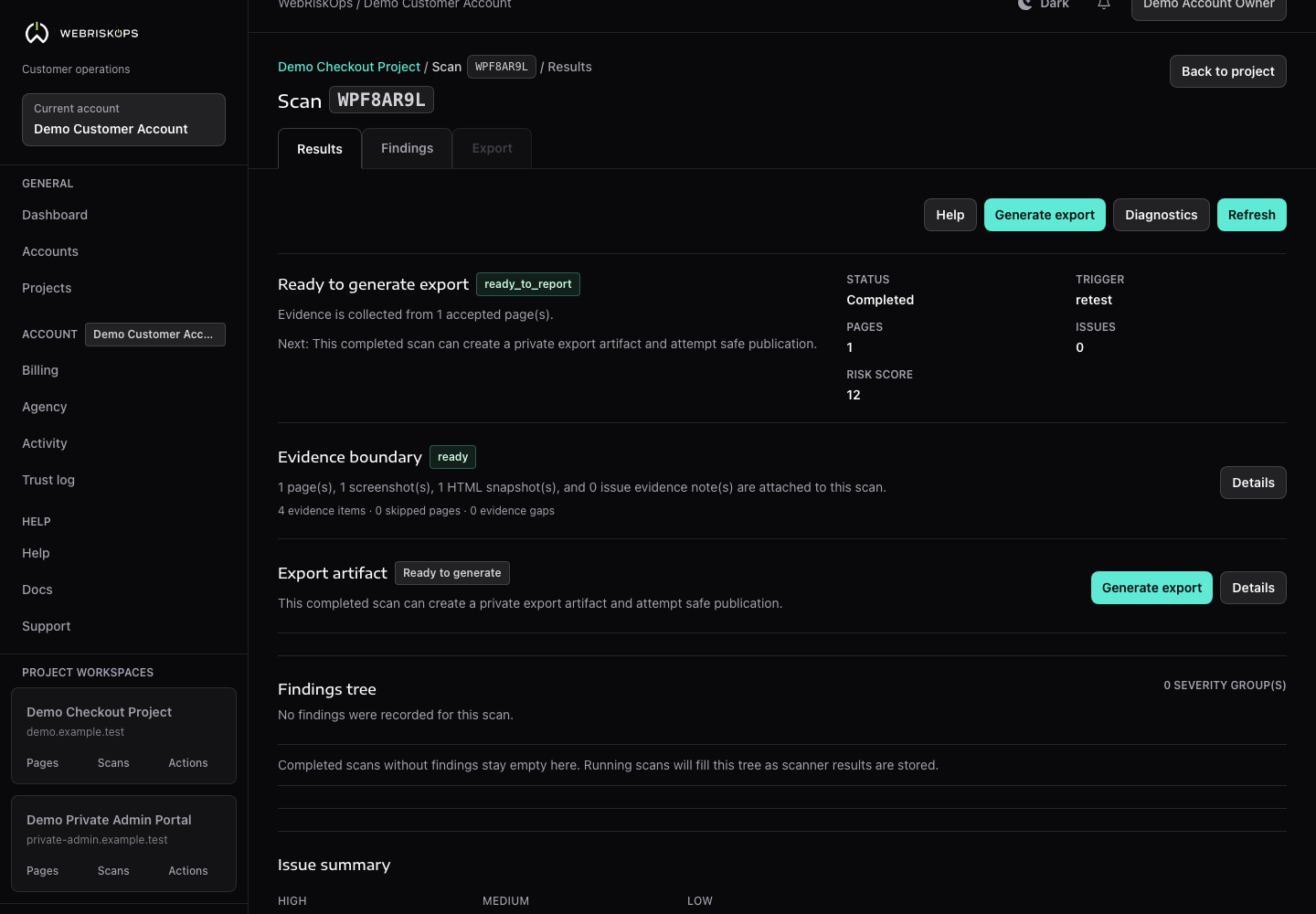This screenshot has height=914, width=1316.
Task: Open Trust log page
Action: 48,480
